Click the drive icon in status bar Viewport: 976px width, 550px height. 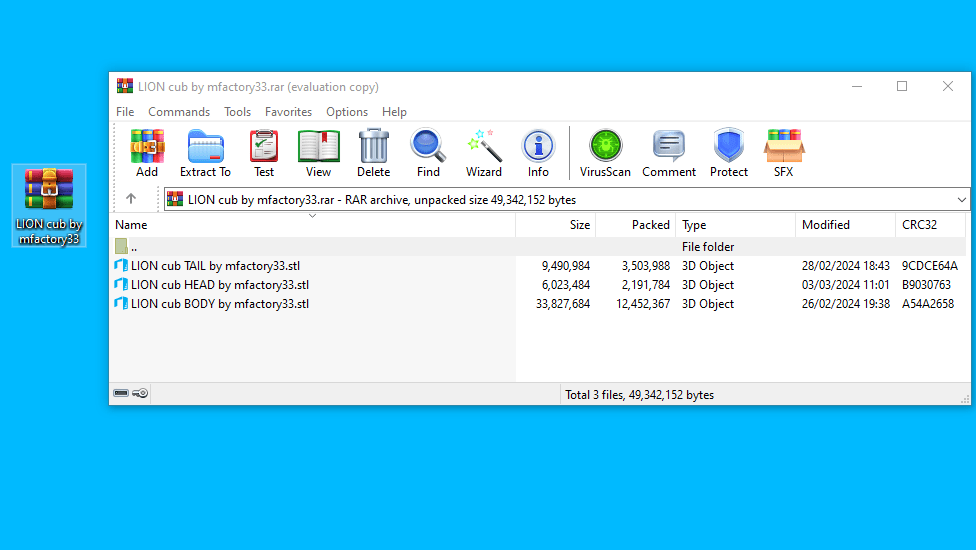coord(121,393)
